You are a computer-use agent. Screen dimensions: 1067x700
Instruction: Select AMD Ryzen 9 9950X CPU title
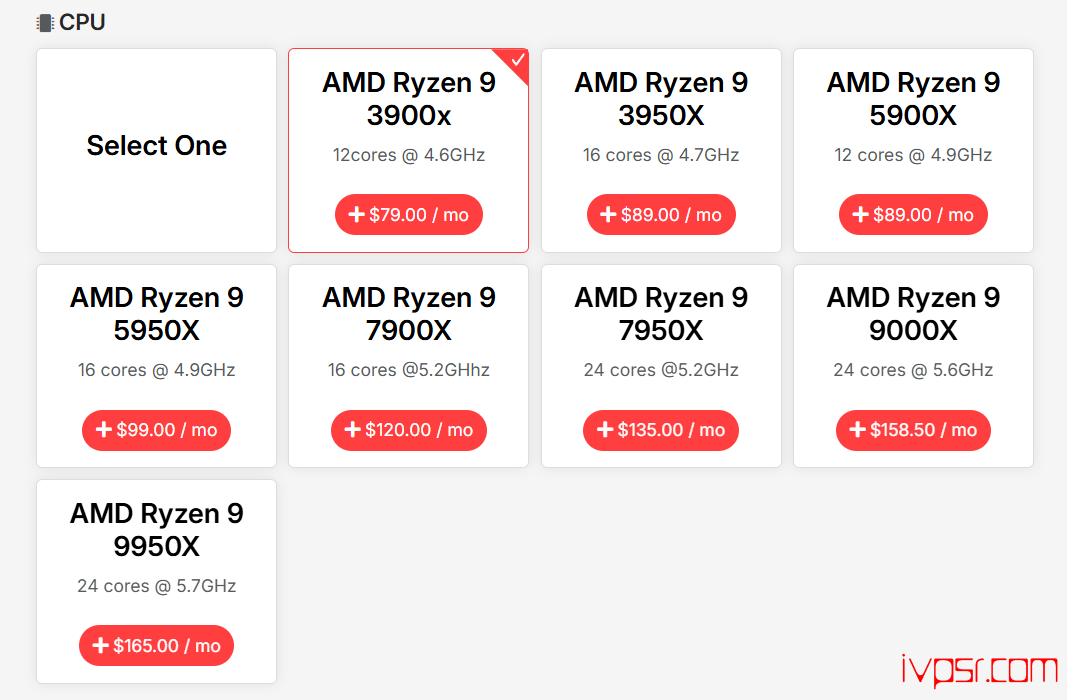coord(156,530)
